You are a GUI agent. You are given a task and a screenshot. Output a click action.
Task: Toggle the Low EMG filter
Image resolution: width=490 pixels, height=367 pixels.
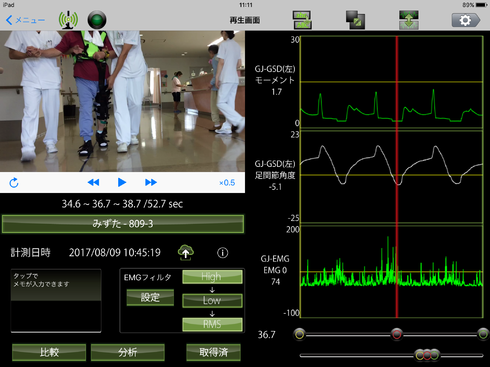[212, 300]
